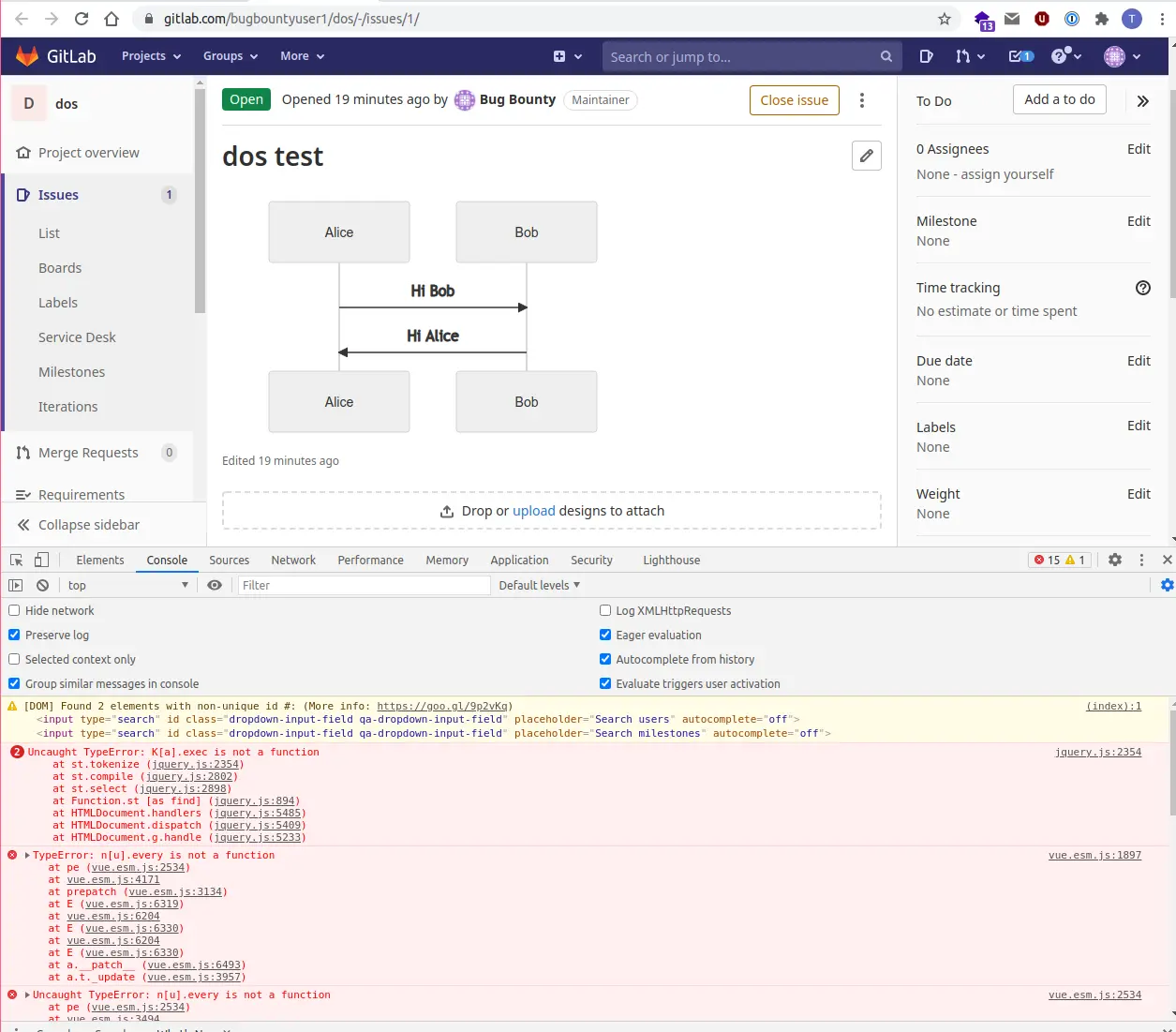Image resolution: width=1176 pixels, height=1032 pixels.
Task: Click the Close issue button
Action: coord(794,100)
